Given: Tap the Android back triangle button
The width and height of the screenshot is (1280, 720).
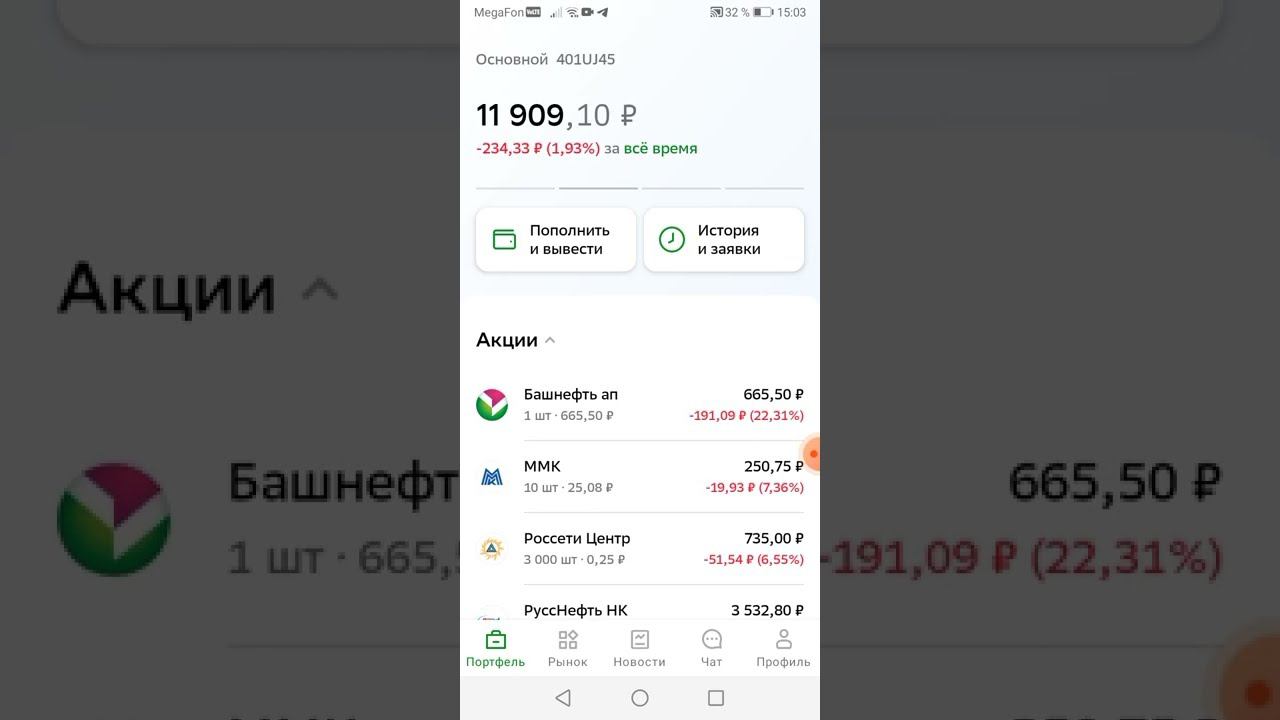Looking at the screenshot, I should (563, 698).
